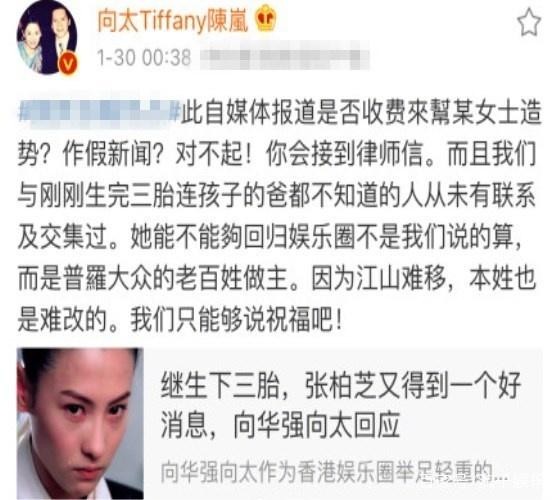
Task: Click the post line mentioning 你会接到律师信
Action: pos(277,153)
